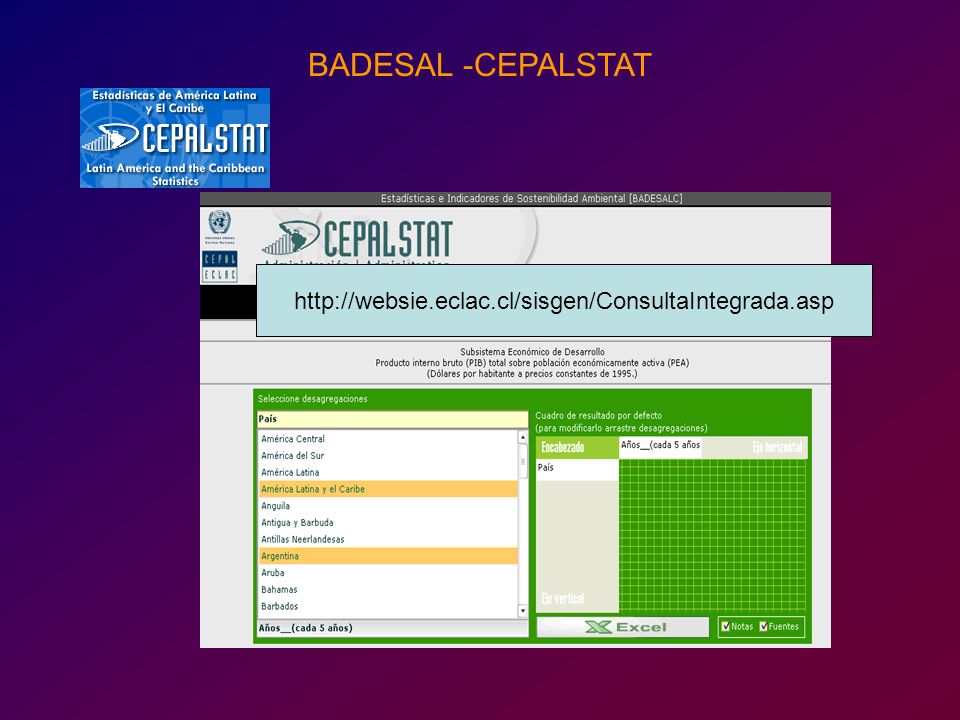This screenshot has width=960, height=720.
Task: Select Barbados in the country list
Action: coord(388,606)
